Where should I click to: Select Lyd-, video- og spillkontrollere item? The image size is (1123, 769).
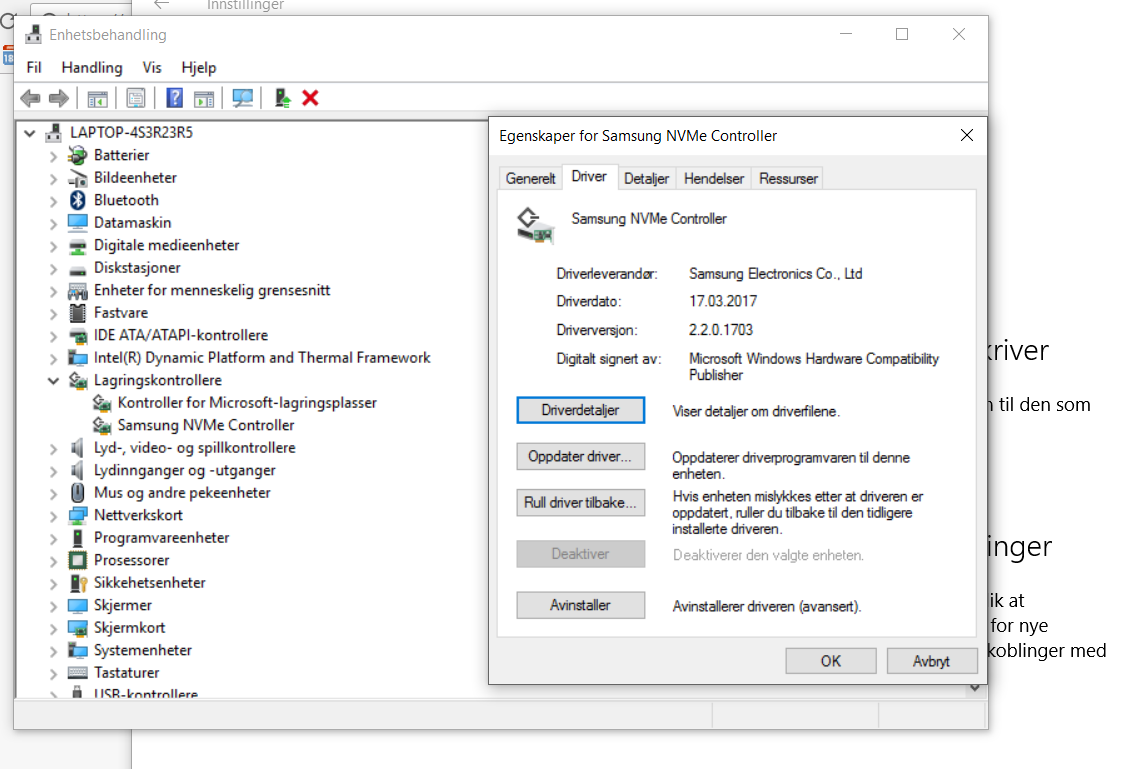[194, 448]
